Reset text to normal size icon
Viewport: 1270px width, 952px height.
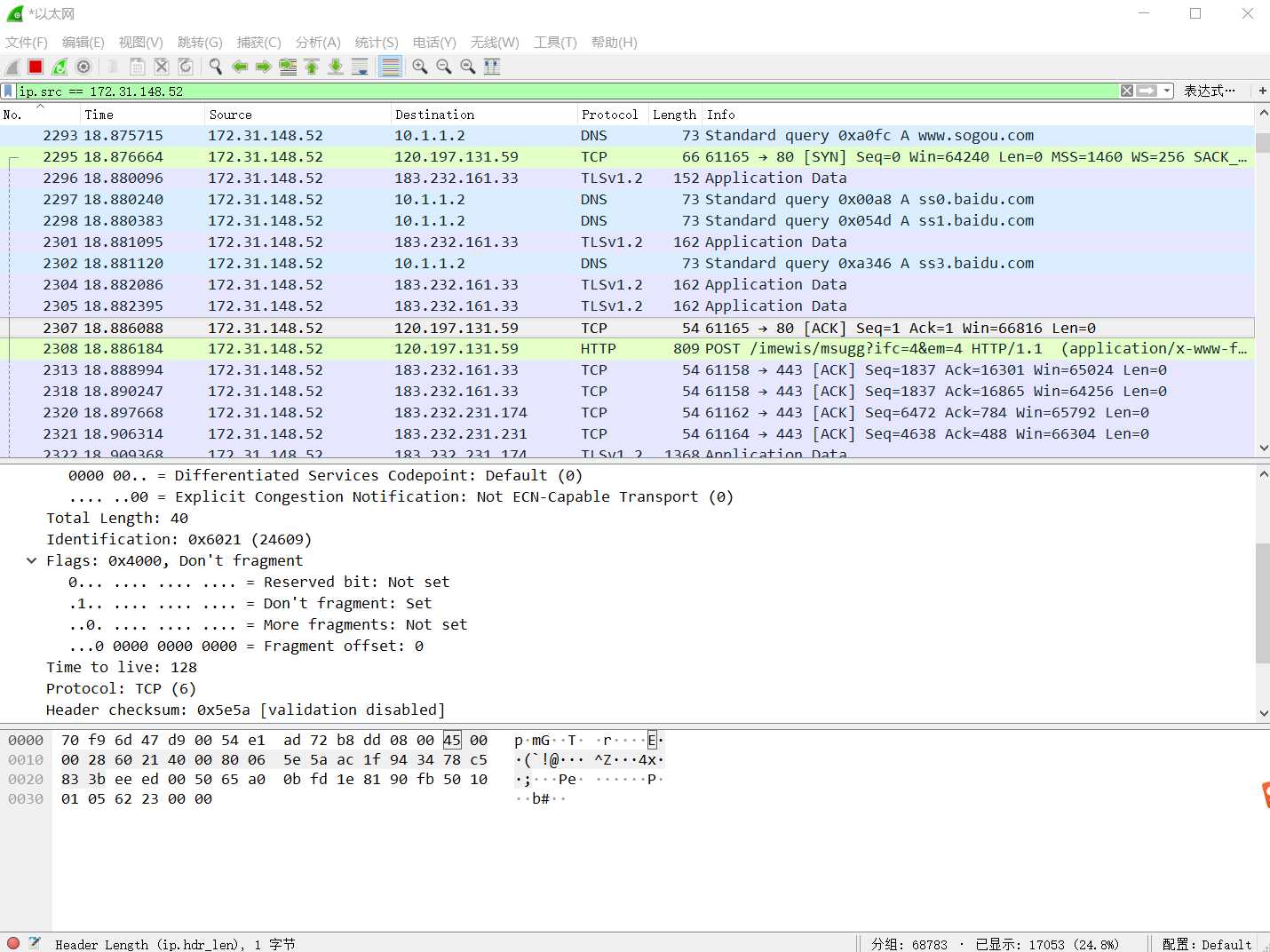[x=468, y=67]
